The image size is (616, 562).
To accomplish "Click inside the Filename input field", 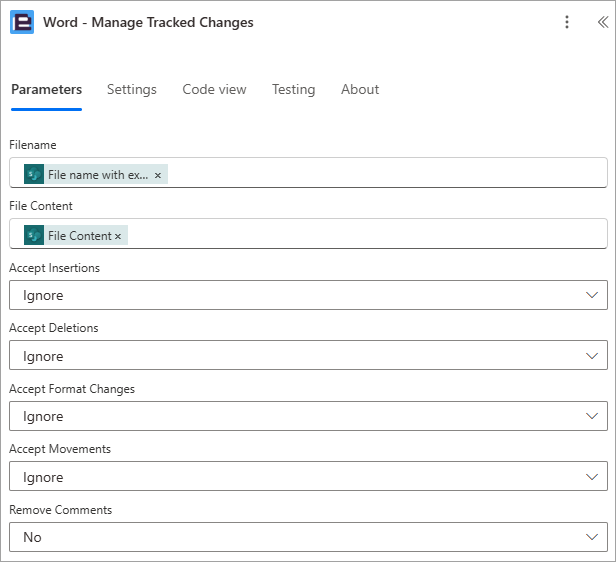I will coord(308,172).
